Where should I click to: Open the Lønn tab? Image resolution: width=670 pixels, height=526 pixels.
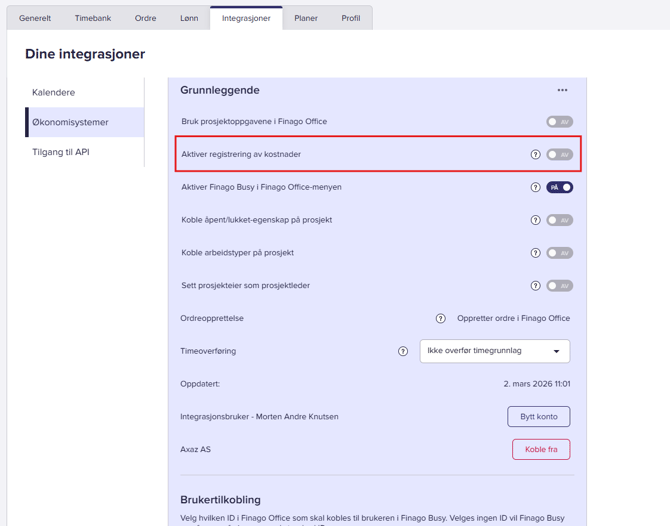[189, 18]
